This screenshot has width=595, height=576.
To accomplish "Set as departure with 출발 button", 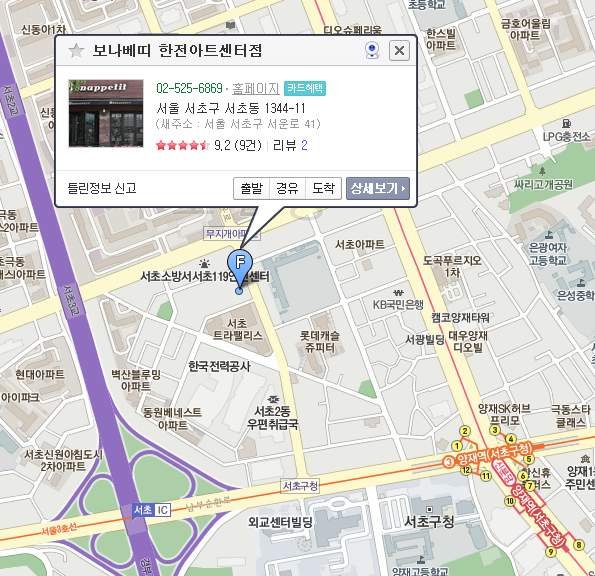I will pos(251,188).
